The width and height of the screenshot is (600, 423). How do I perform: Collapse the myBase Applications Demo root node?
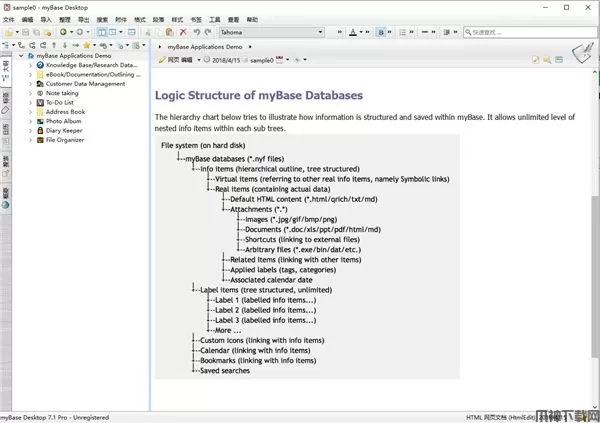click(20, 56)
